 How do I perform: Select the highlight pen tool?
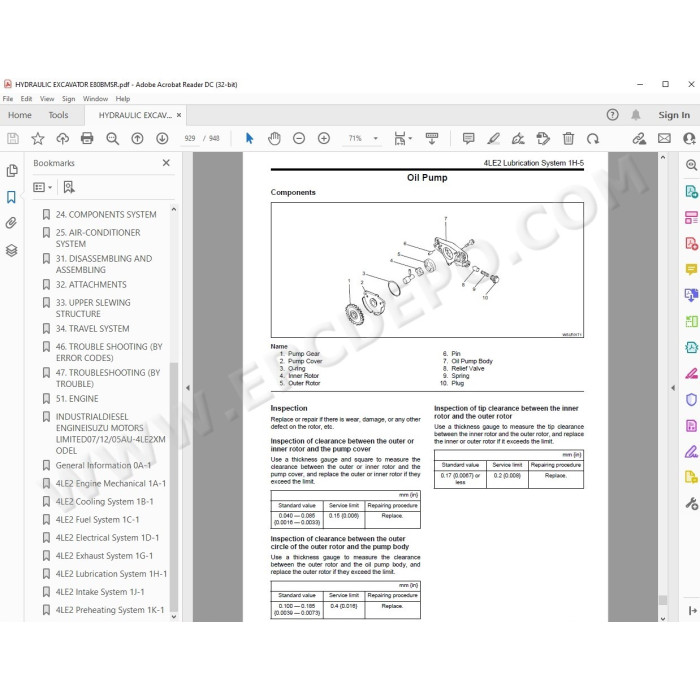coord(493,138)
